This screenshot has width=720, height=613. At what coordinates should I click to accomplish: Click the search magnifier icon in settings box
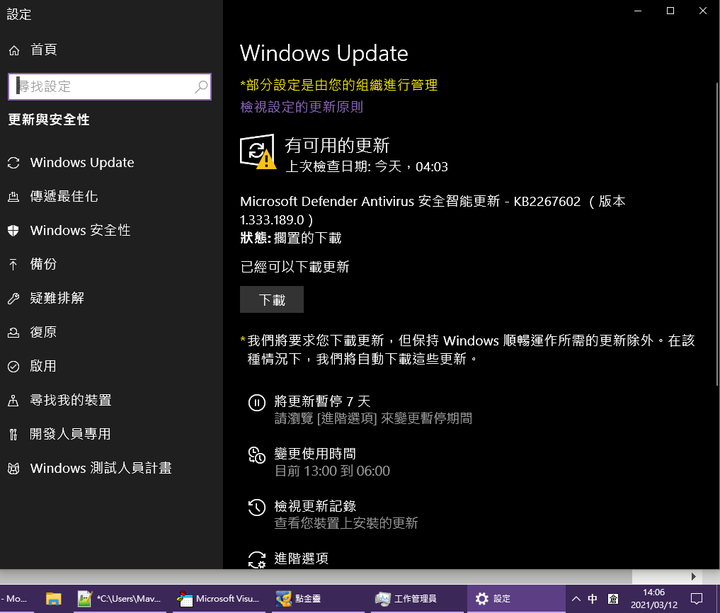click(201, 86)
